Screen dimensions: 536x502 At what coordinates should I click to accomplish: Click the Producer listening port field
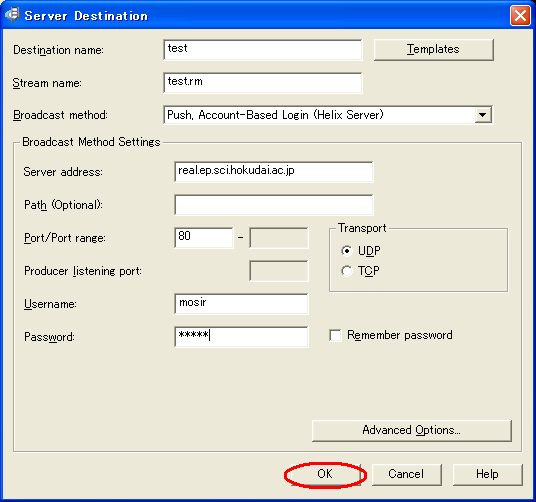click(x=279, y=271)
